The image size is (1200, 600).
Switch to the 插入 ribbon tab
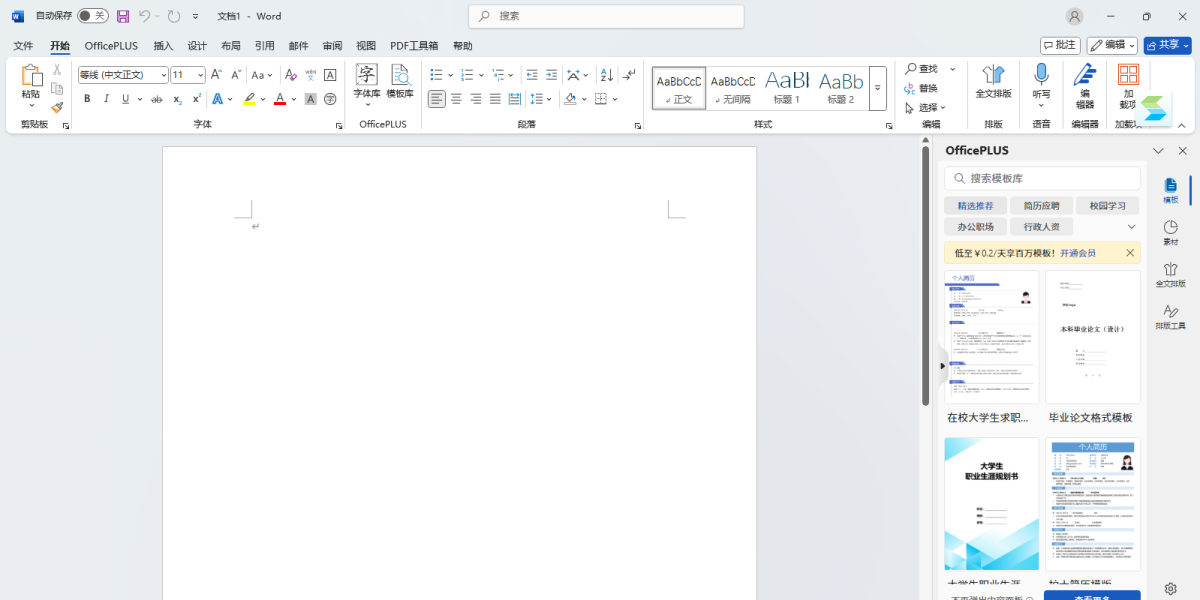163,46
